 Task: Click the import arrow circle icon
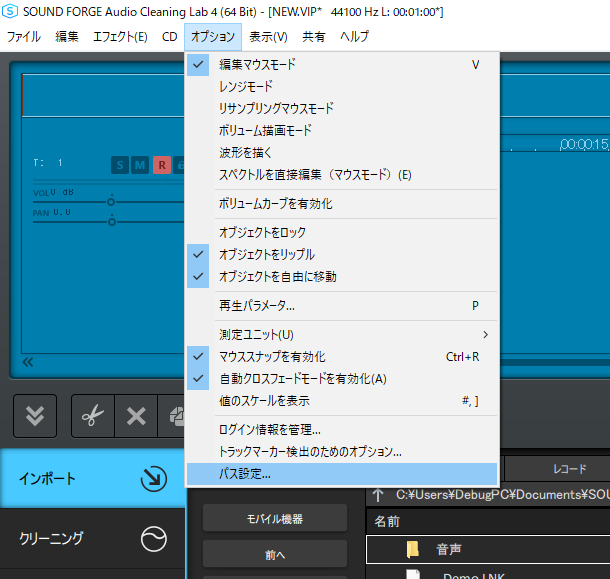click(154, 479)
